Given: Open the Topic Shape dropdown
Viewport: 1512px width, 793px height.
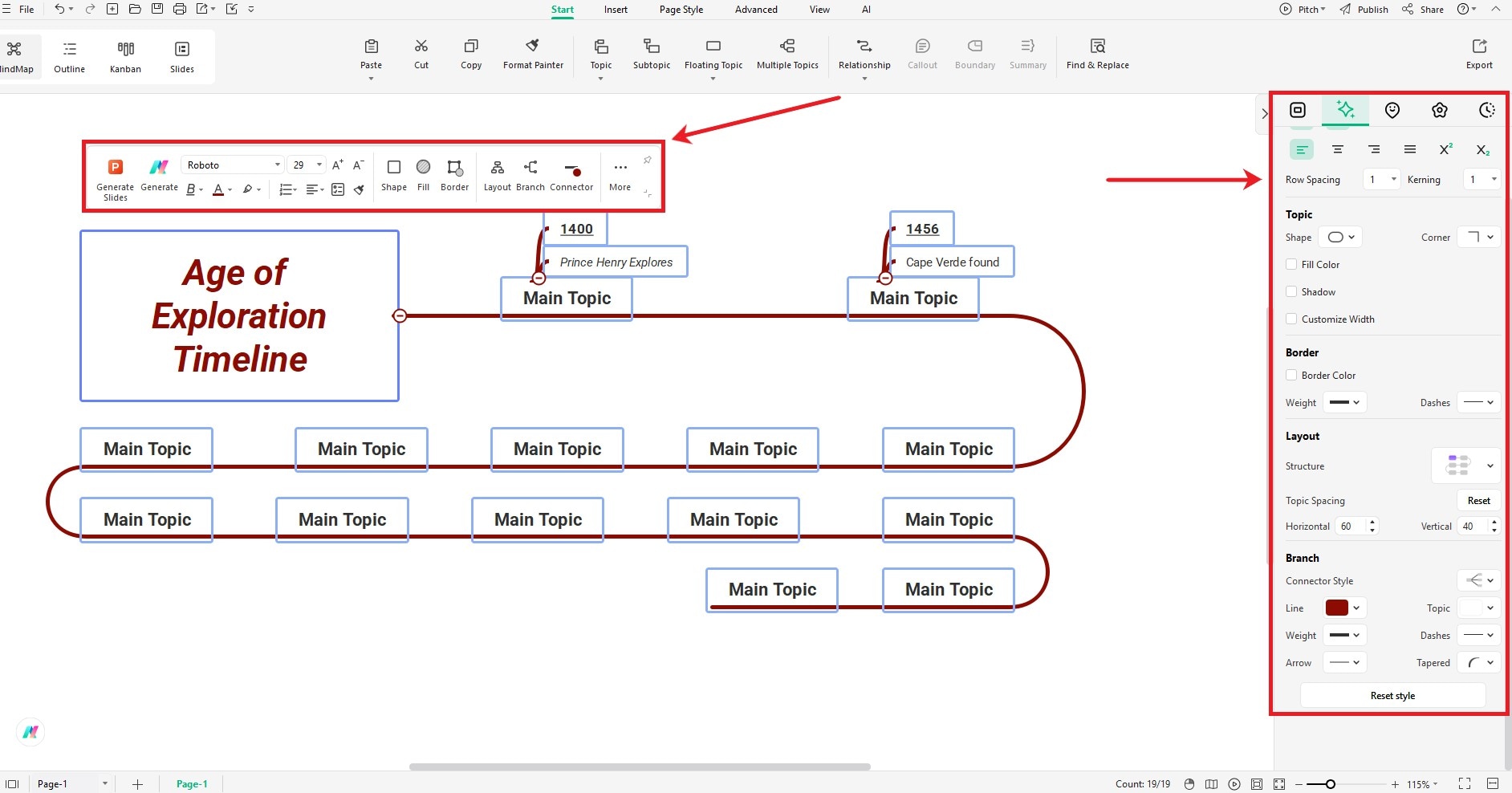Looking at the screenshot, I should pos(1340,237).
